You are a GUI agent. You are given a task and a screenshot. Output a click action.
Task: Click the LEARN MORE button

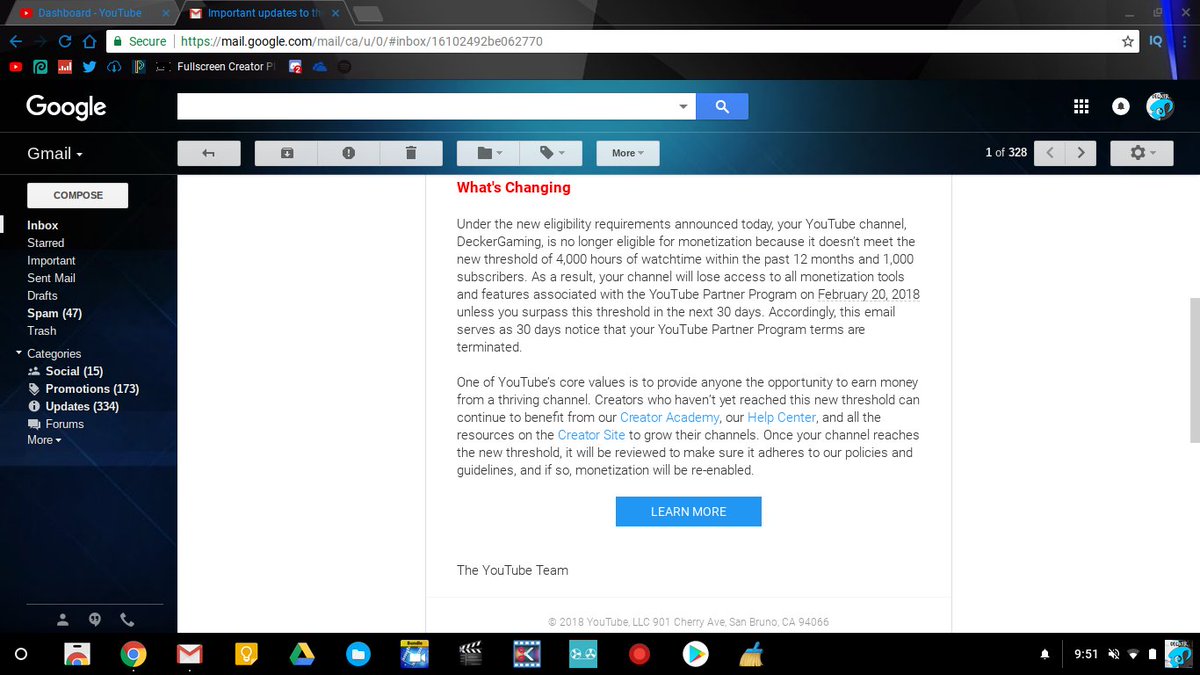click(x=688, y=511)
